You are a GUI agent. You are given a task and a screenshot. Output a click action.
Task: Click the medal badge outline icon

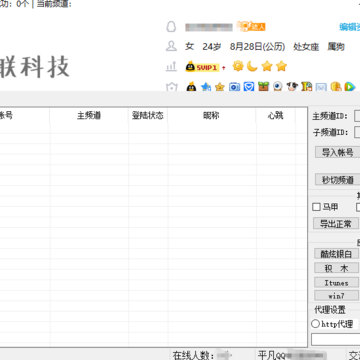[171, 87]
